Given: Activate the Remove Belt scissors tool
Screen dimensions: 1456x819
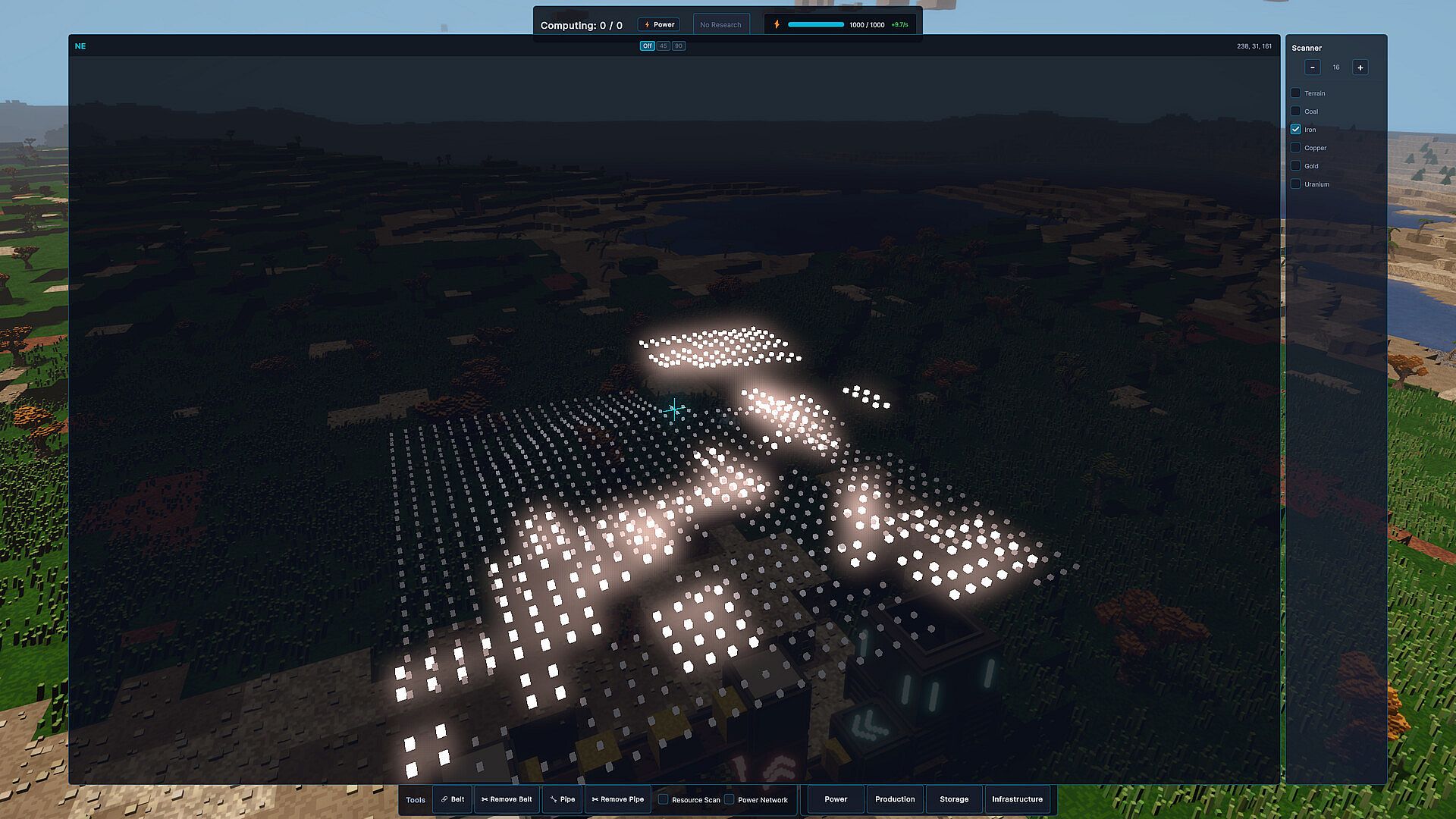Looking at the screenshot, I should point(507,799).
